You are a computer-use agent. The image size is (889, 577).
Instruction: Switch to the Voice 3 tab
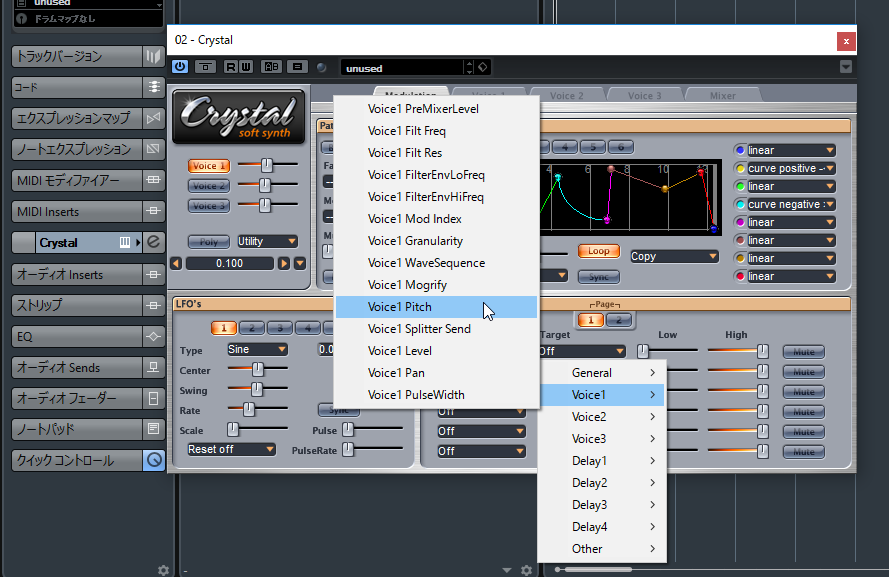tap(645, 95)
